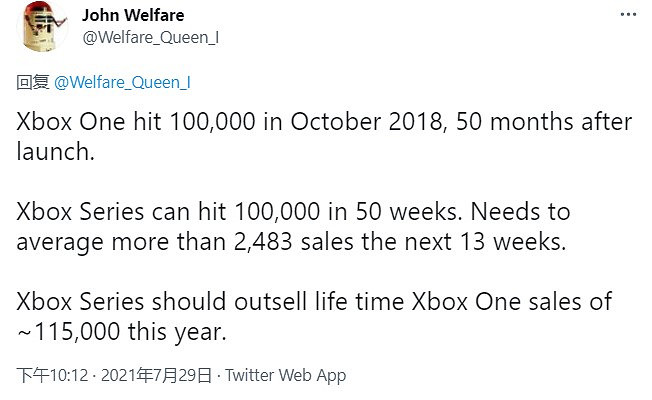
Task: Click the "Xbox Series can hit 100,000" sentence
Action: (x=160, y=212)
